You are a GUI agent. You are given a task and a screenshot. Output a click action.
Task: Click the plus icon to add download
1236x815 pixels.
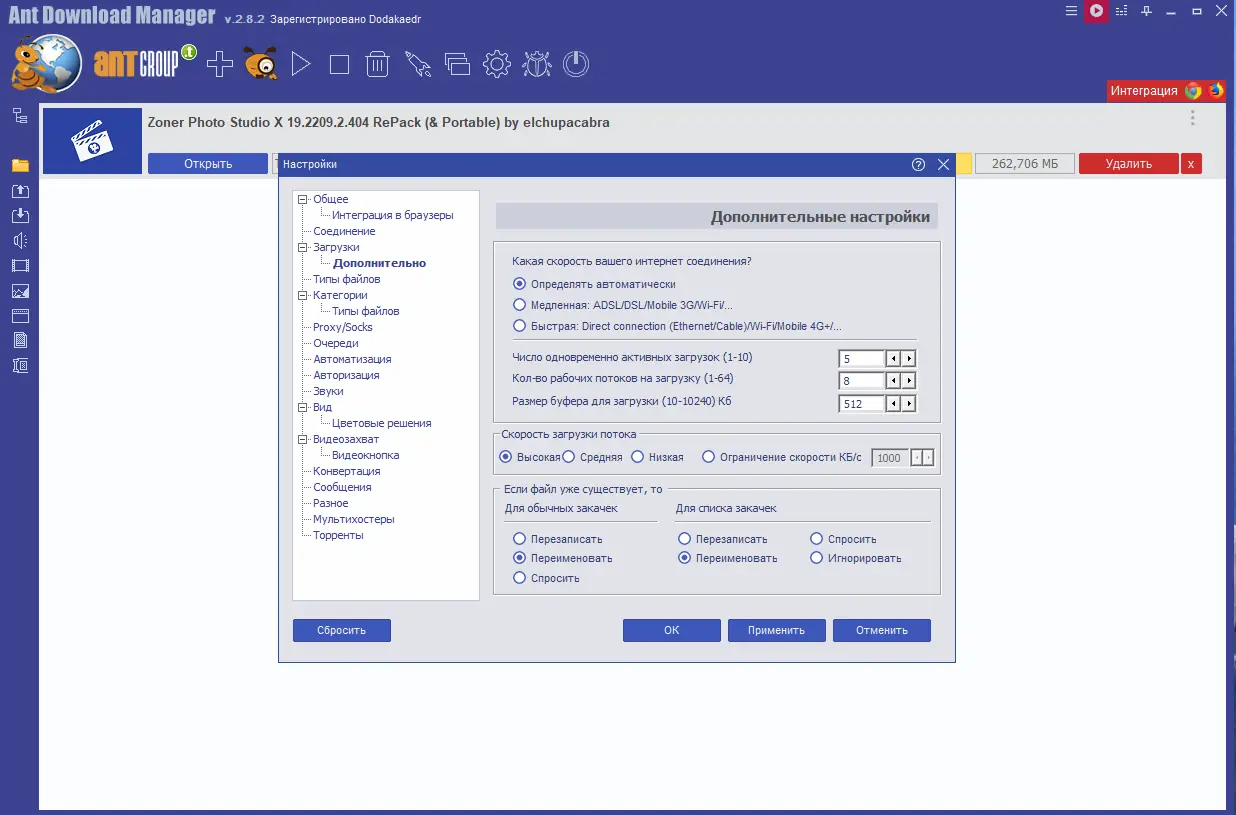click(x=220, y=65)
